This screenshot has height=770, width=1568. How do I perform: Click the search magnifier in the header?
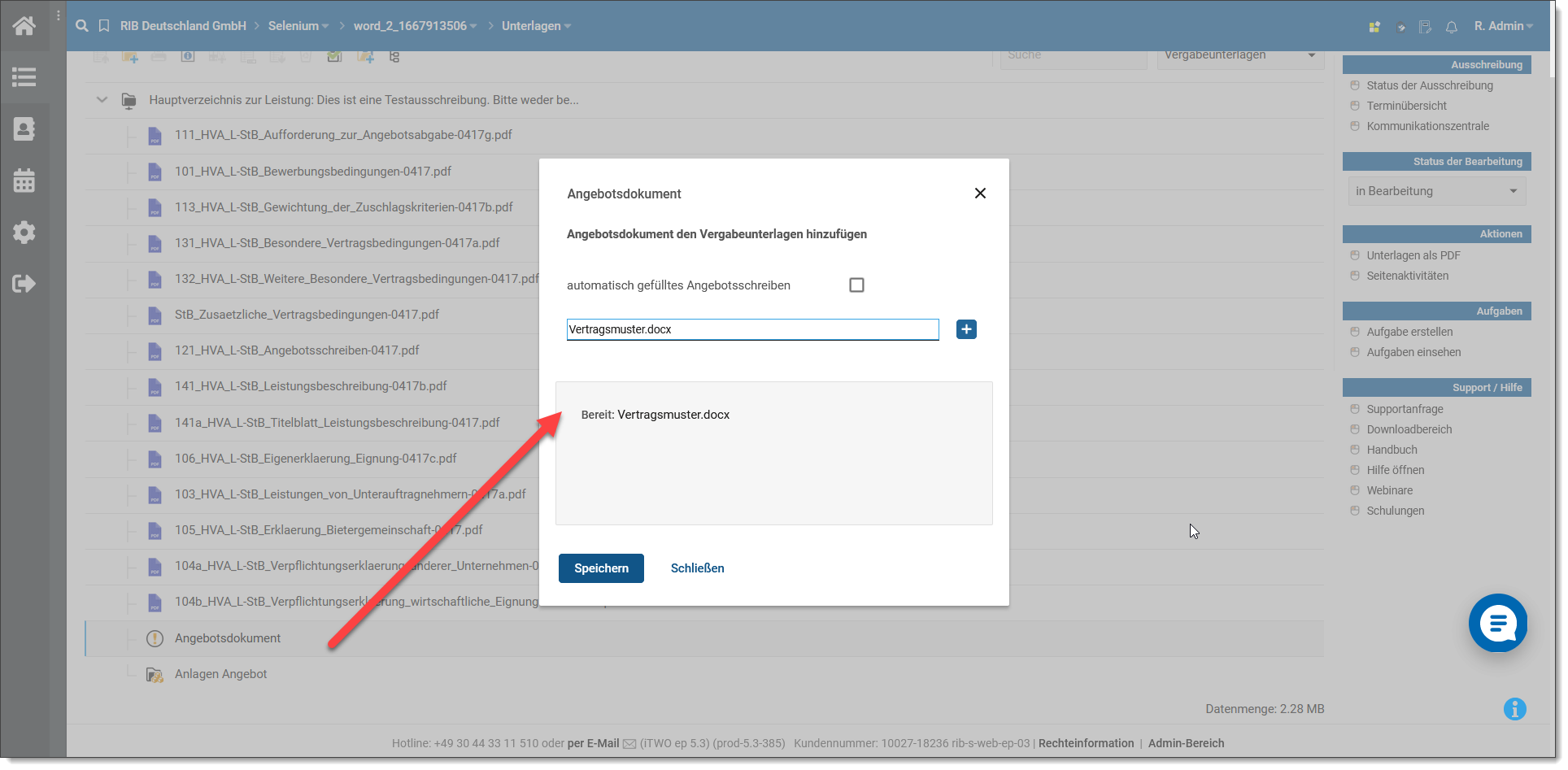(x=81, y=26)
